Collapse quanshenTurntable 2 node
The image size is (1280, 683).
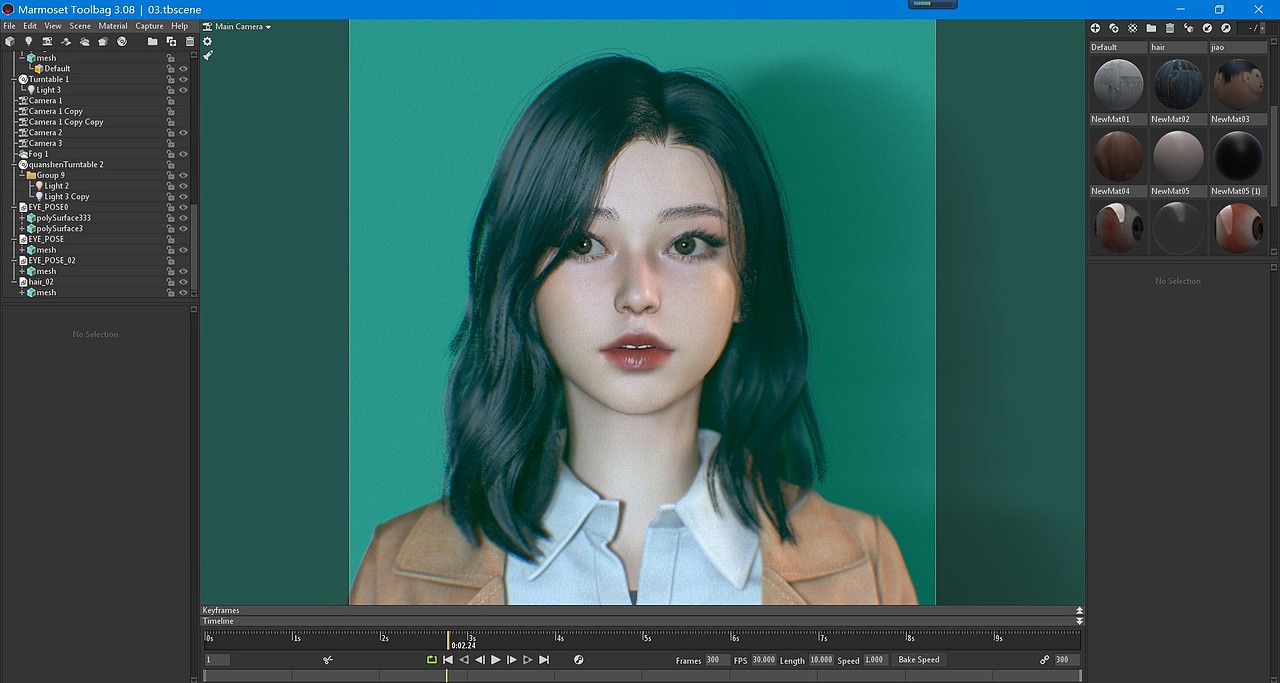tap(13, 165)
